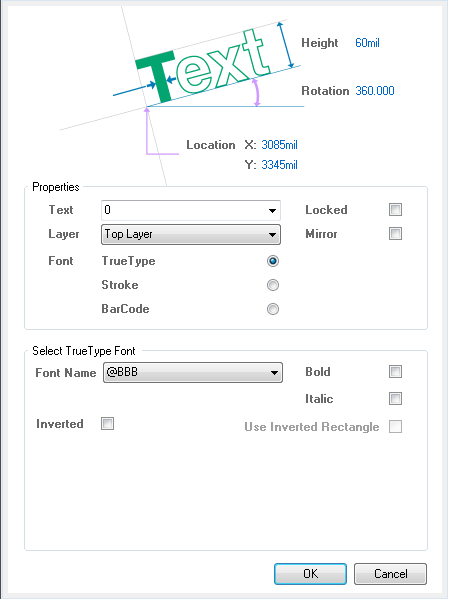This screenshot has height=599, width=450.
Task: Enable the Inverted checkbox
Action: (107, 423)
